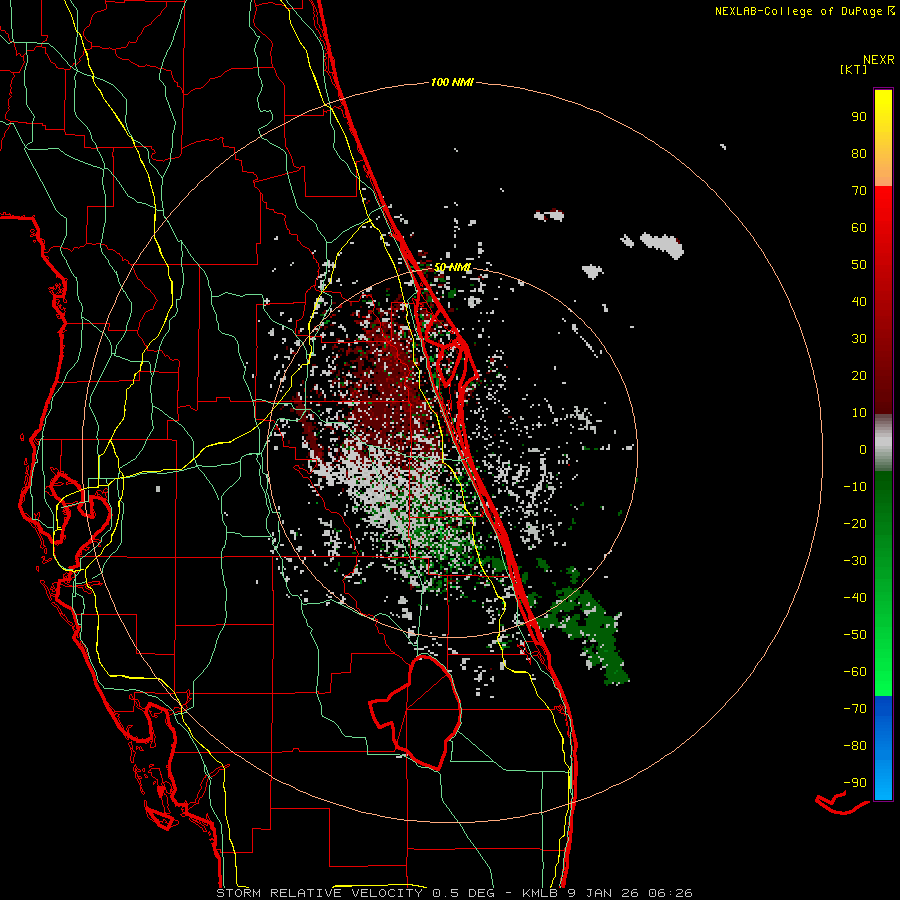Click the Lake Okeechobee outline on the map
Screen dimensions: 900x900
(x=416, y=712)
